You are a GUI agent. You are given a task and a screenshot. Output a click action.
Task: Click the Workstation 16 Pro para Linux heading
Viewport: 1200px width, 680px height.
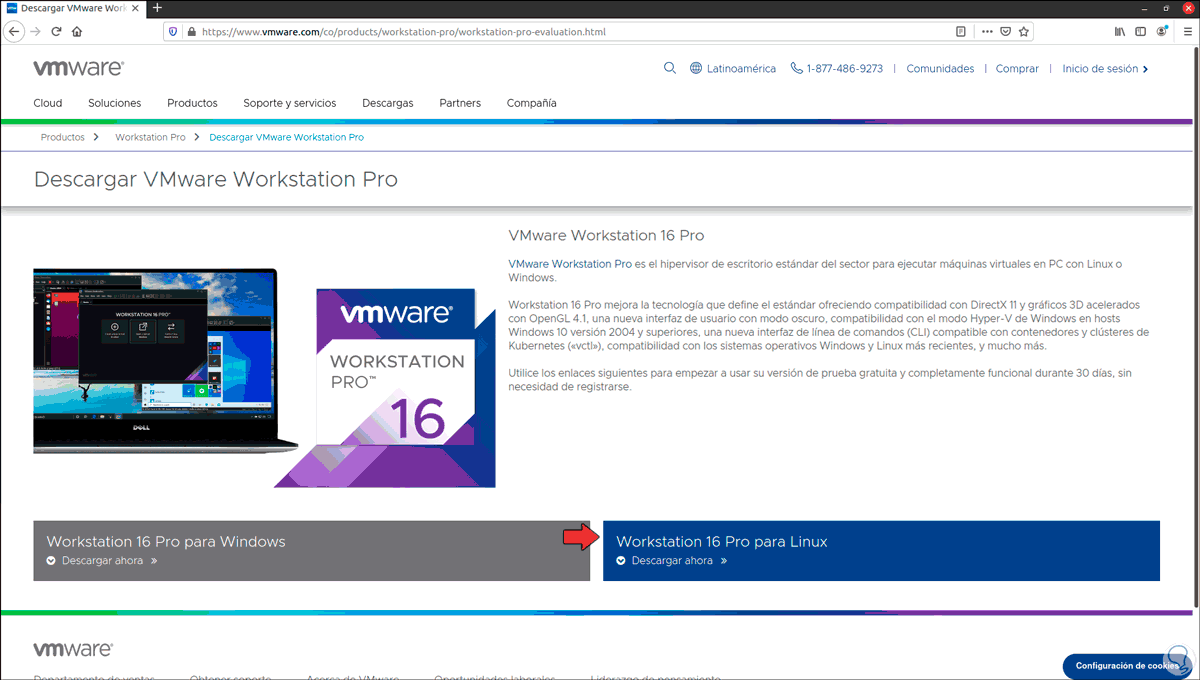[722, 542]
